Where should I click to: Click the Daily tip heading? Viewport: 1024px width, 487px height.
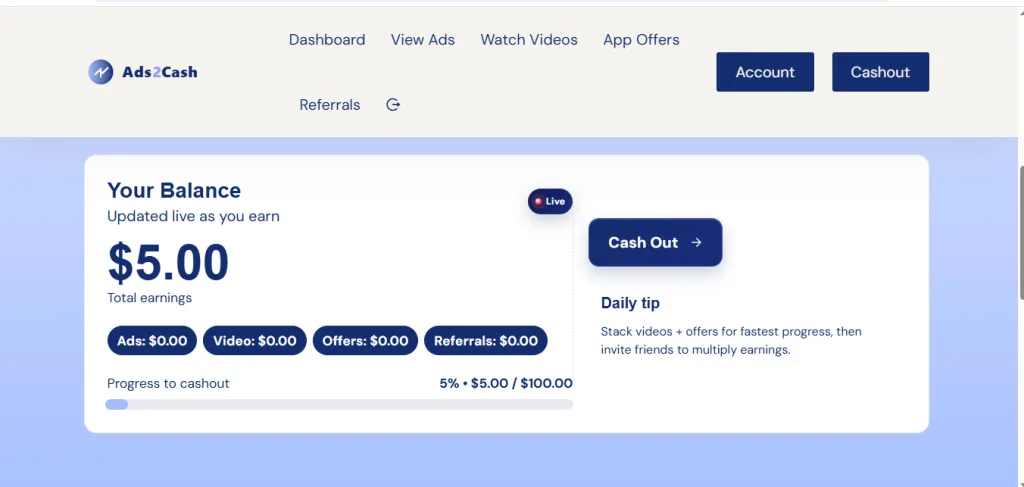point(630,303)
